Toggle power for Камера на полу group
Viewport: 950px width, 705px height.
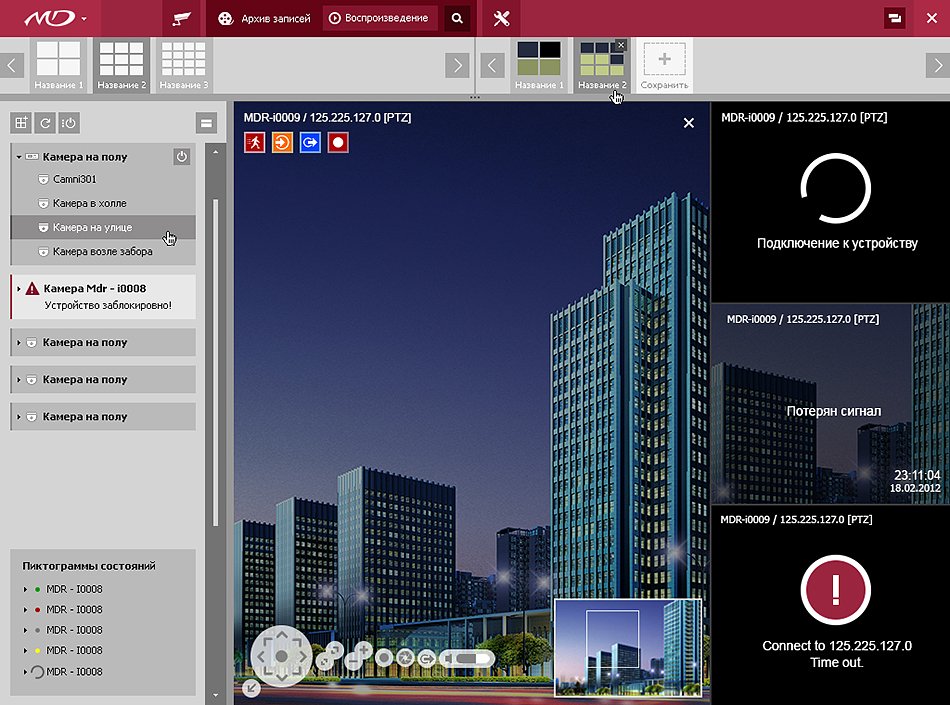181,157
